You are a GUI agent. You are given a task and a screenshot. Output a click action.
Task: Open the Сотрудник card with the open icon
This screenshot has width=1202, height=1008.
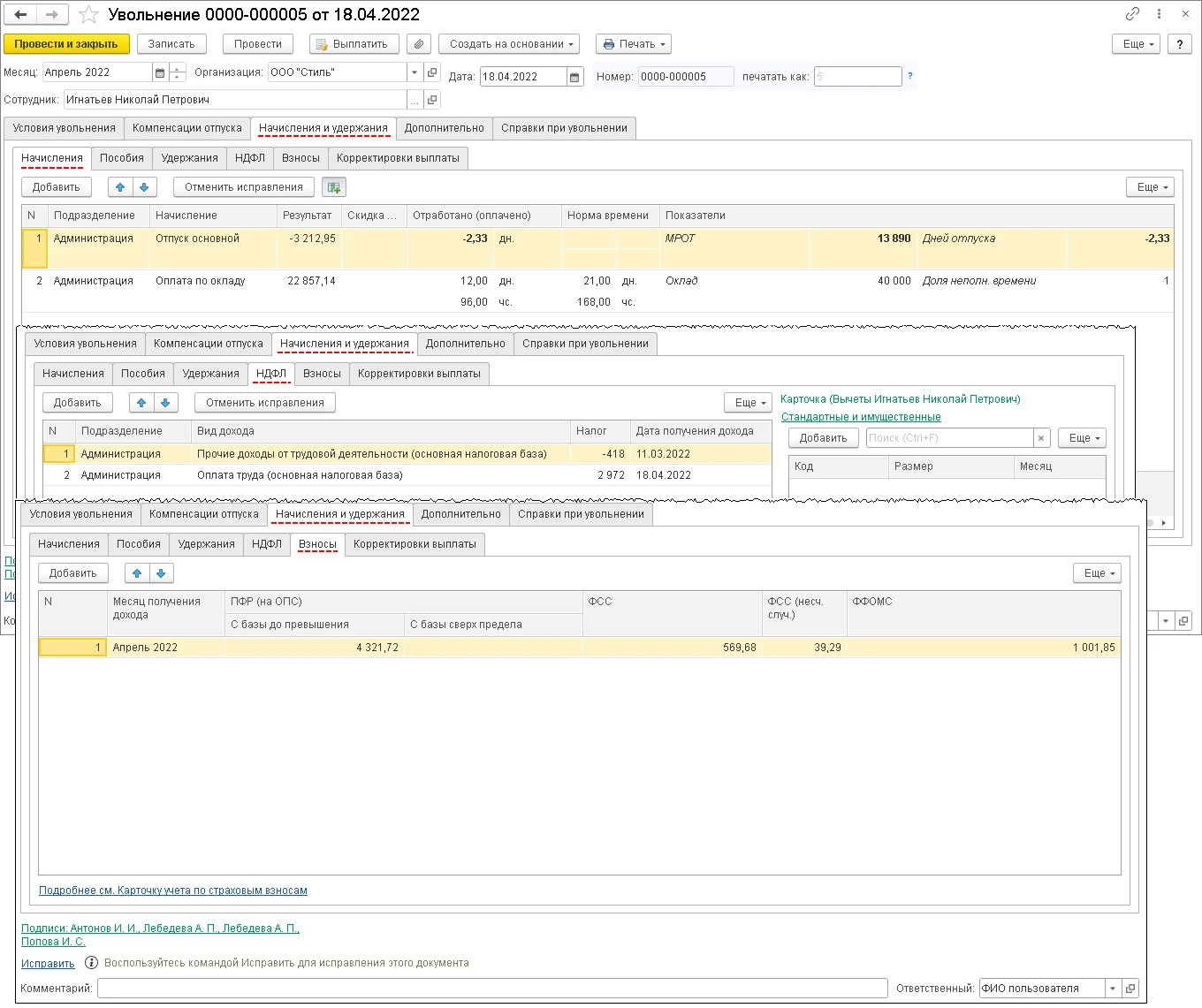tap(432, 100)
